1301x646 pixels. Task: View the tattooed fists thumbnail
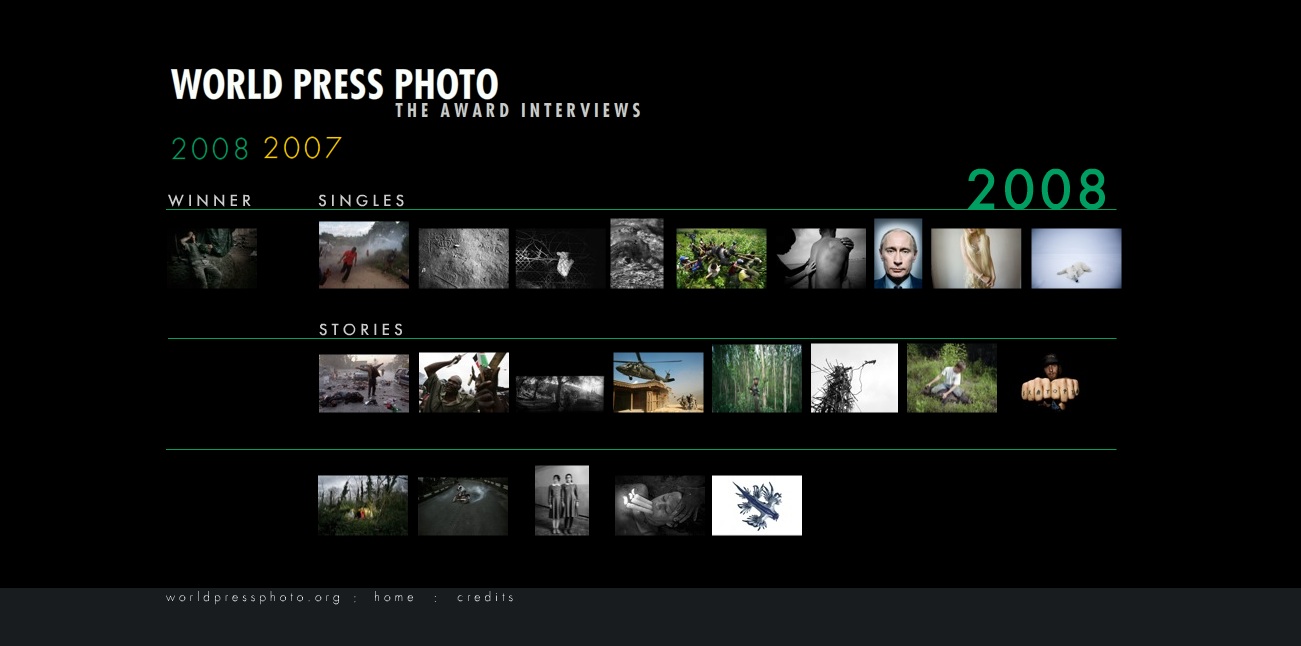[1048, 382]
